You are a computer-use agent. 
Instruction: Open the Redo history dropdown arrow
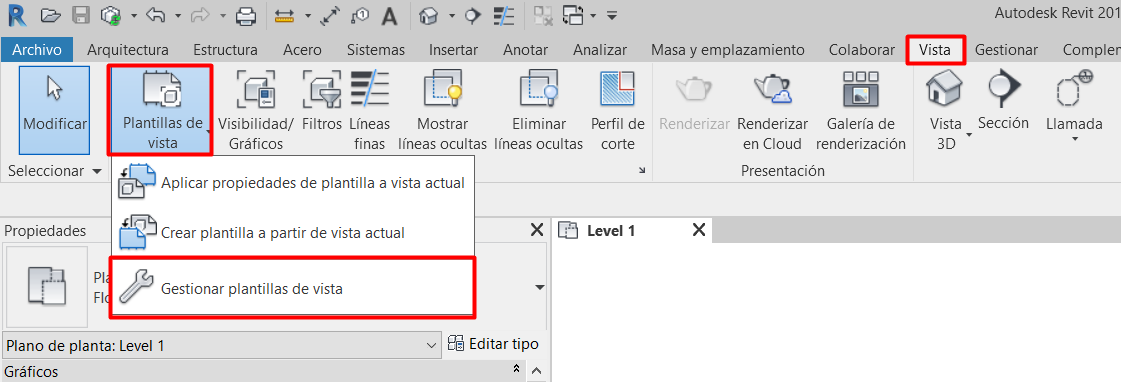tap(224, 15)
